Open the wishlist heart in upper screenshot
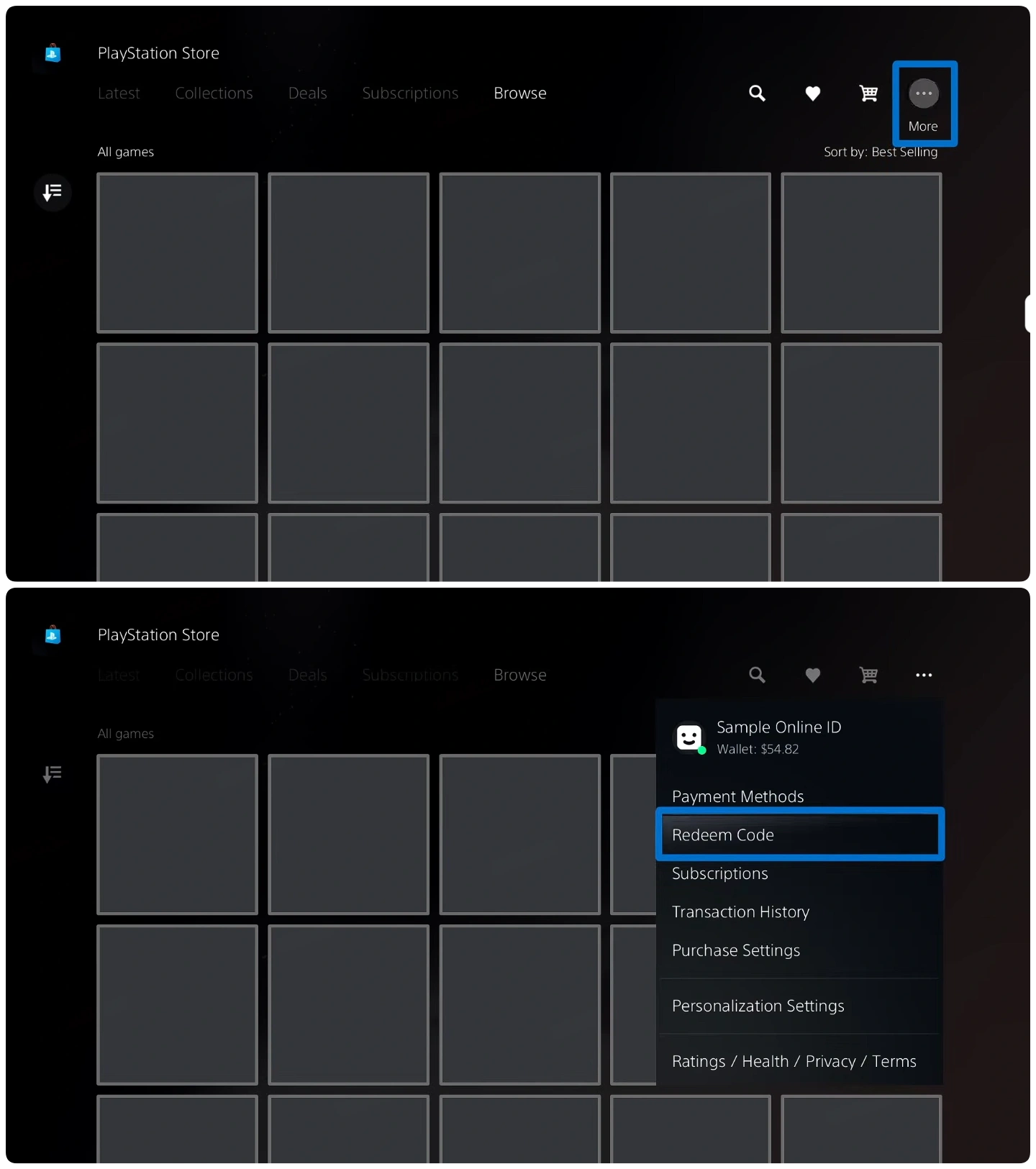This screenshot has height=1169, width=1036. coord(813,94)
